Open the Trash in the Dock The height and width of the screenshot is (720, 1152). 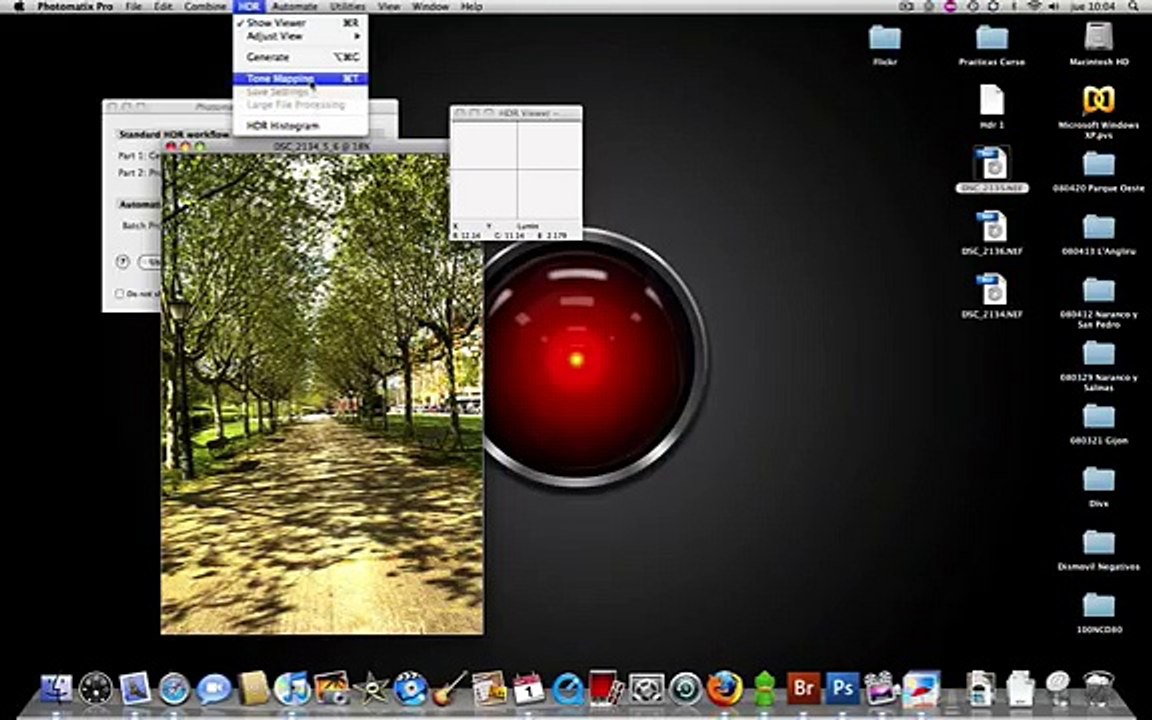pyautogui.click(x=1098, y=689)
